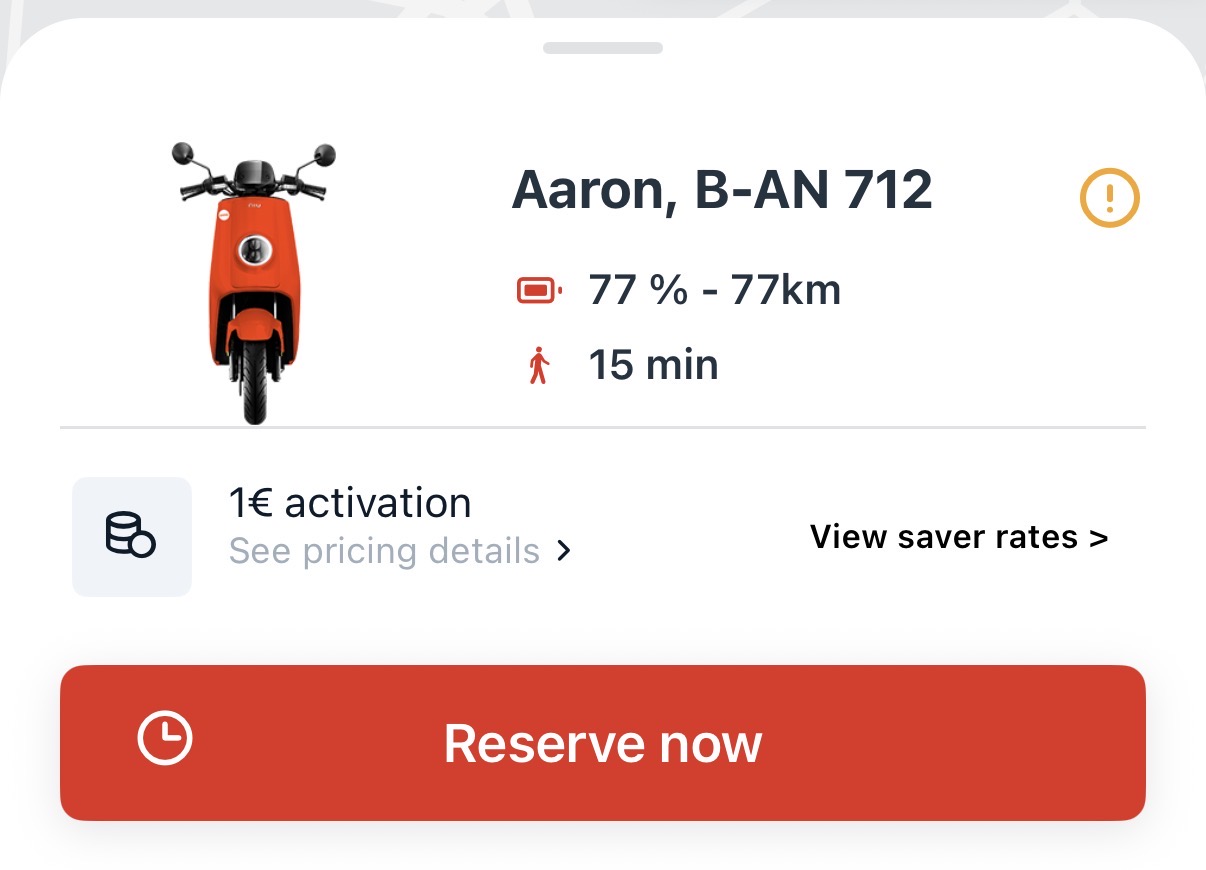Expand pricing details via the chevron arrow
This screenshot has width=1206, height=870.
pos(564,551)
